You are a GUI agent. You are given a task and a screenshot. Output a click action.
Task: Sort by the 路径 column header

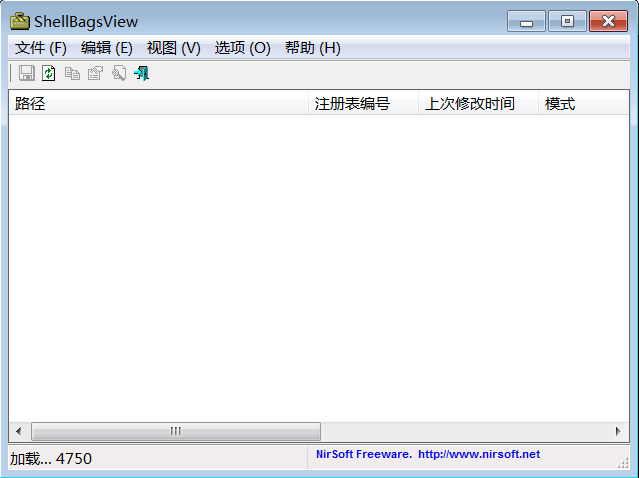[x=158, y=104]
